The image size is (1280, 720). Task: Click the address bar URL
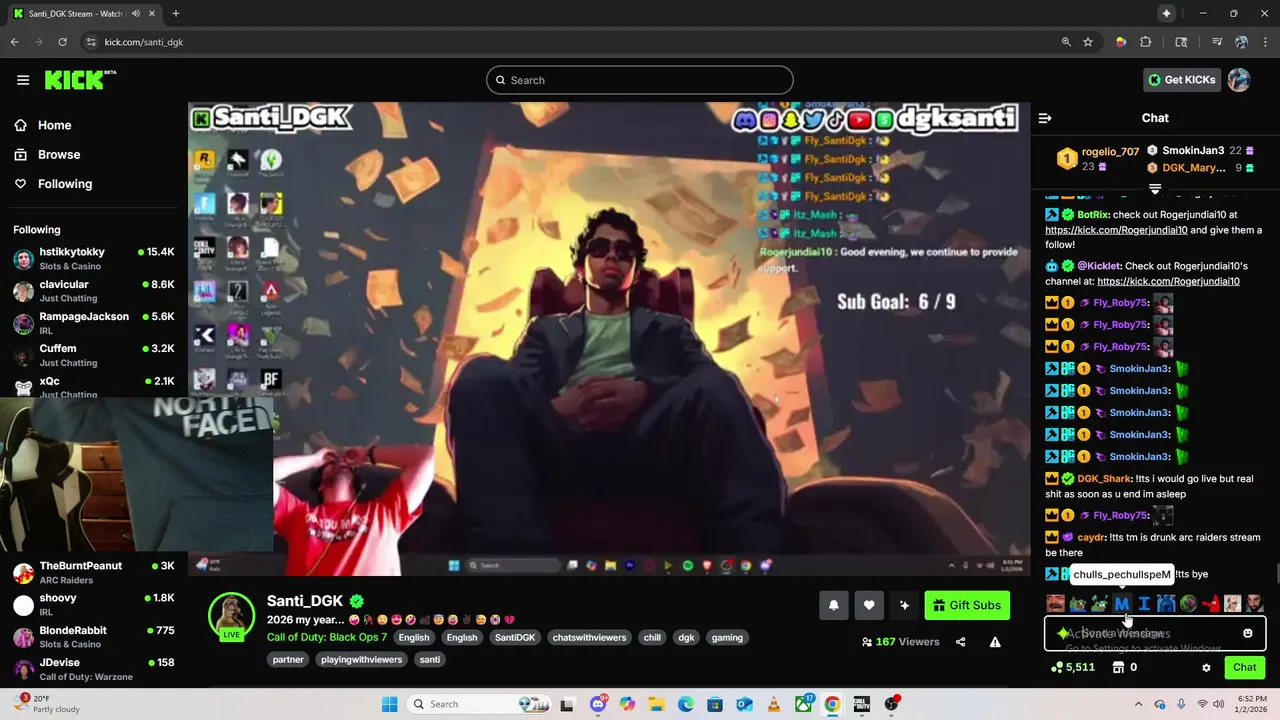point(144,42)
